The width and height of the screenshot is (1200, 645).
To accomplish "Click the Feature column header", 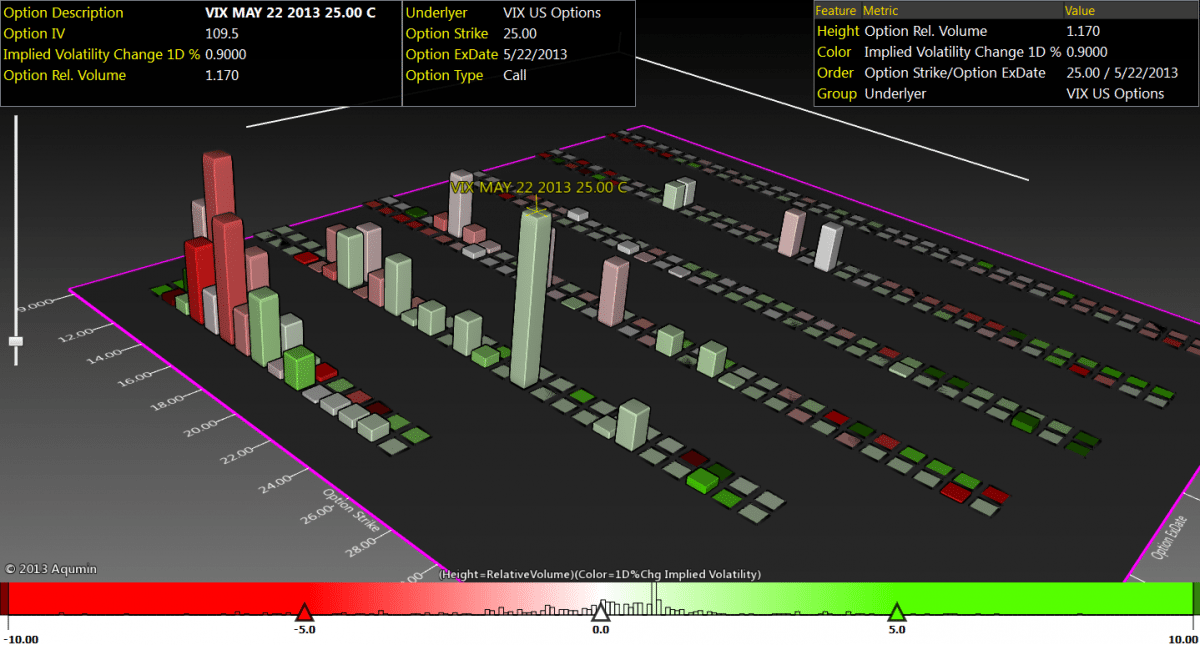I will [836, 10].
